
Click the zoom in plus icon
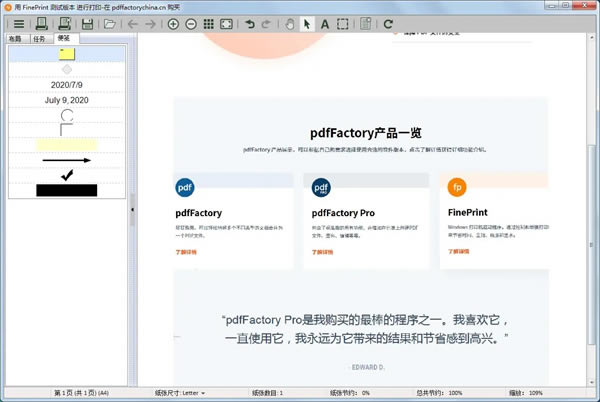click(x=173, y=23)
